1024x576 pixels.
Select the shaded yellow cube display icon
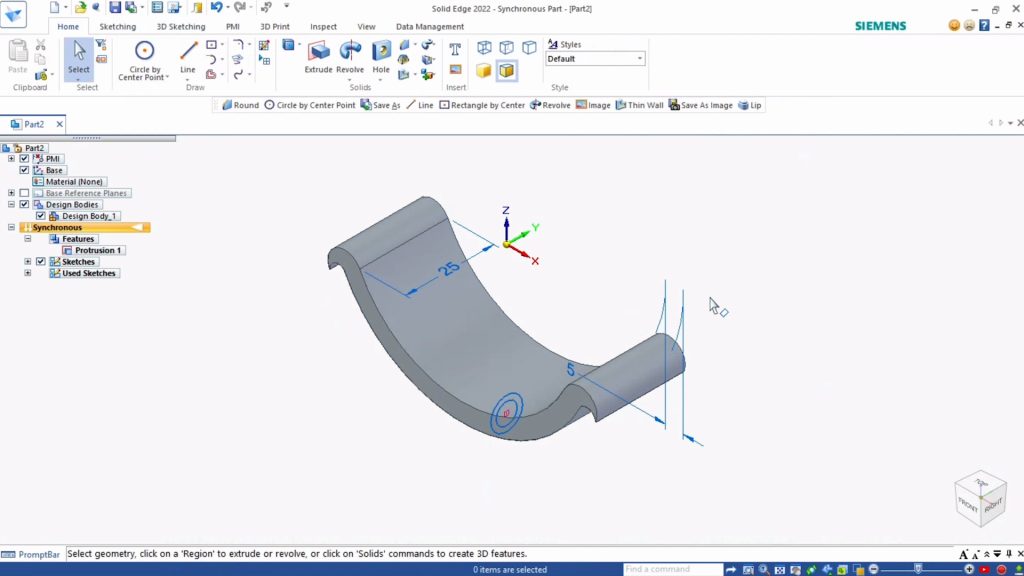click(x=484, y=71)
